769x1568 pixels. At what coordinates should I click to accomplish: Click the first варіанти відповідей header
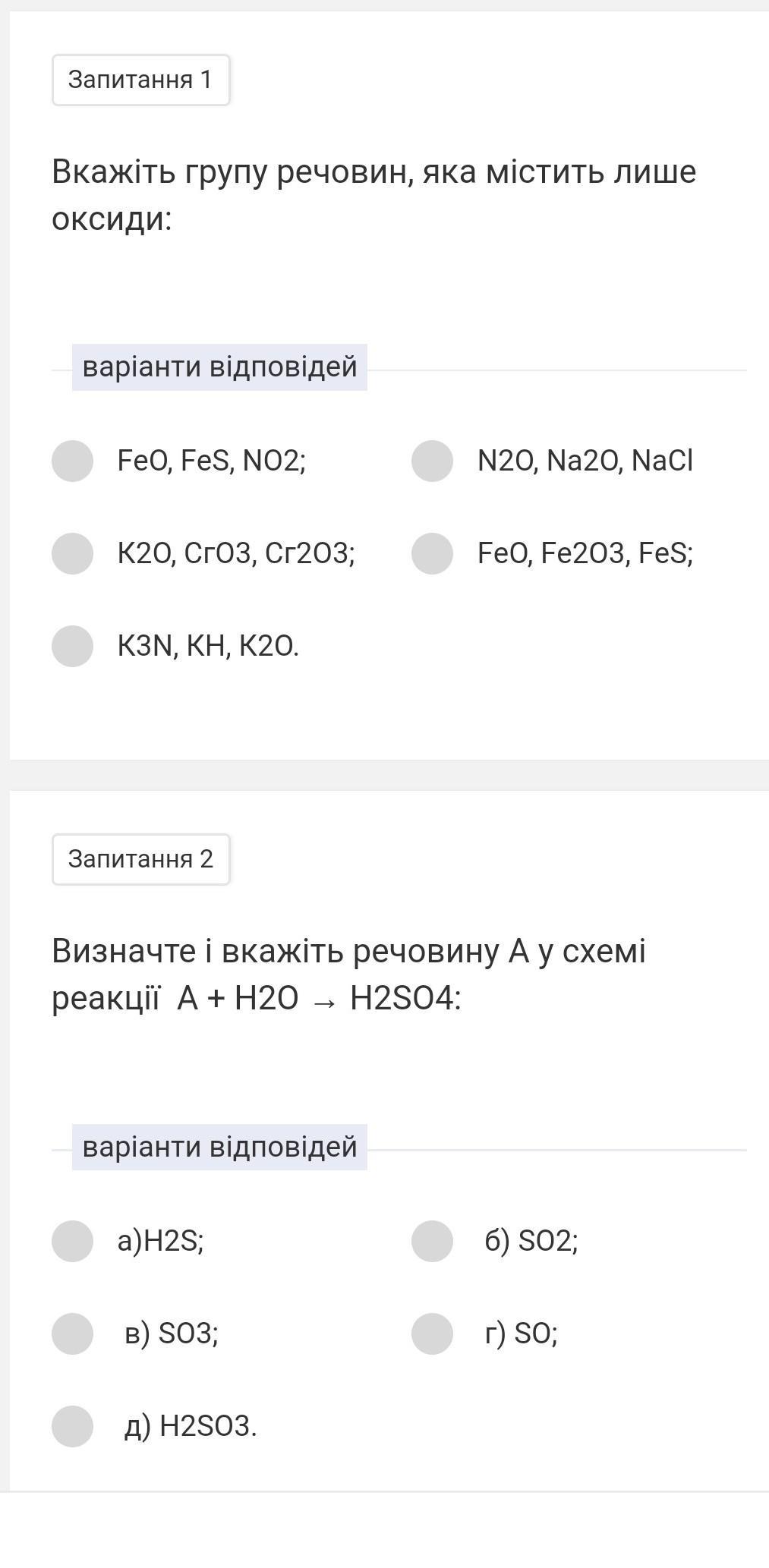pyautogui.click(x=219, y=367)
